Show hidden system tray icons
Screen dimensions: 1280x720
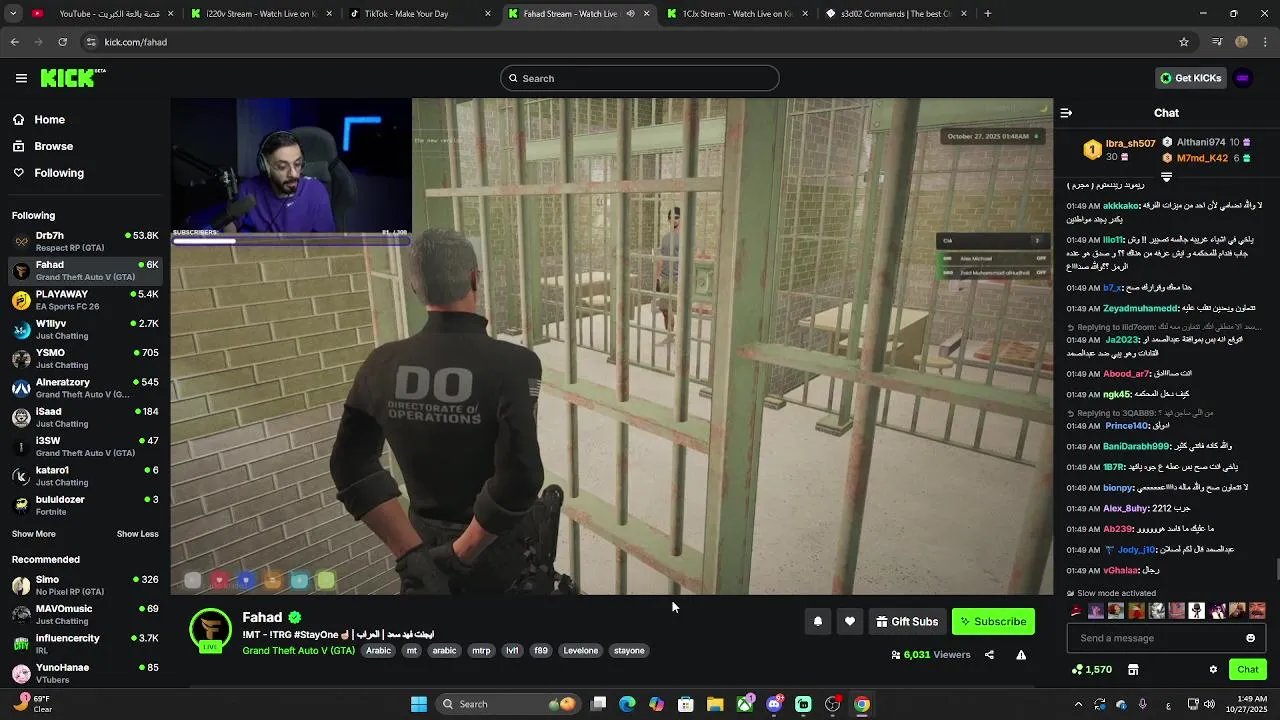coord(1078,704)
